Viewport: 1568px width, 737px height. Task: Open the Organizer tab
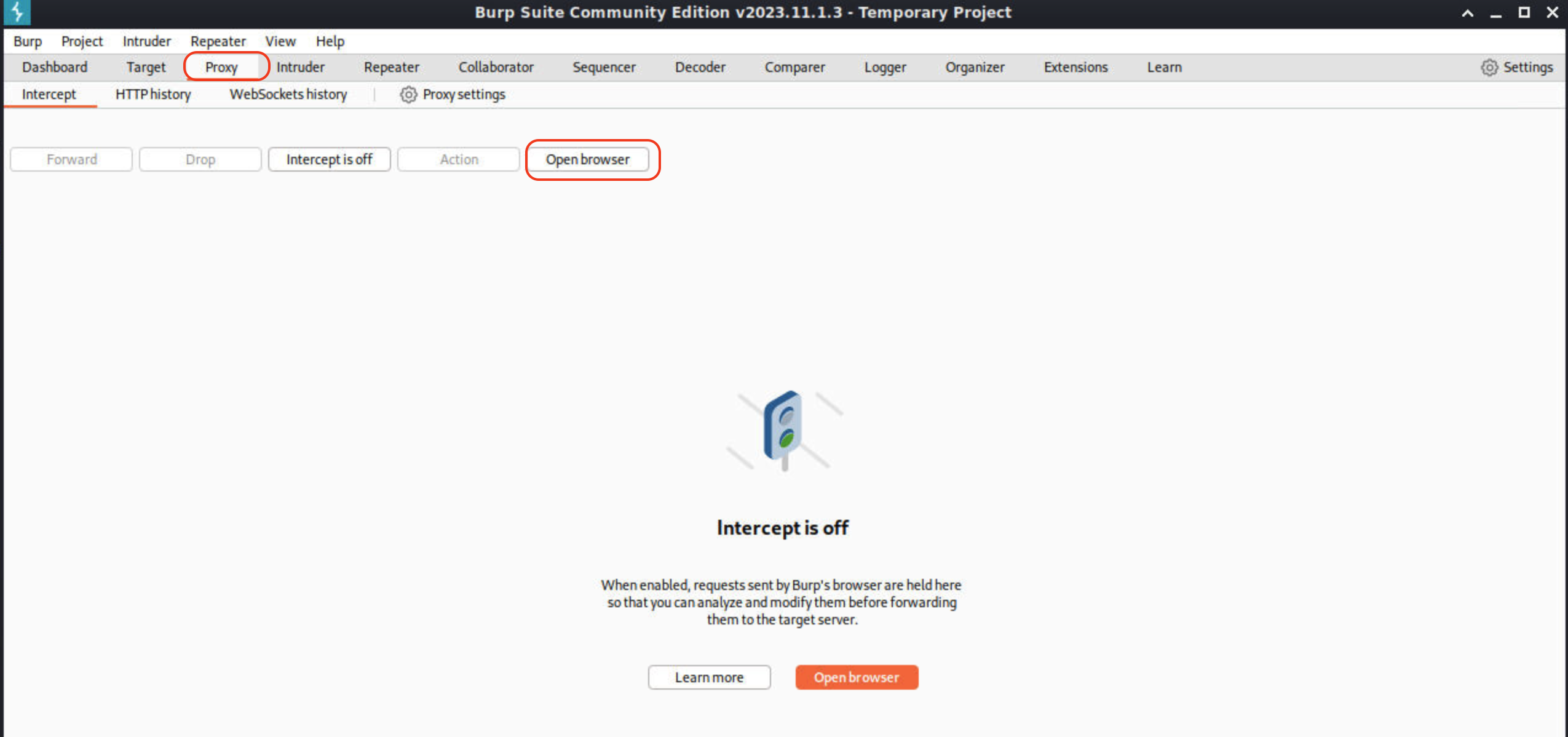975,67
